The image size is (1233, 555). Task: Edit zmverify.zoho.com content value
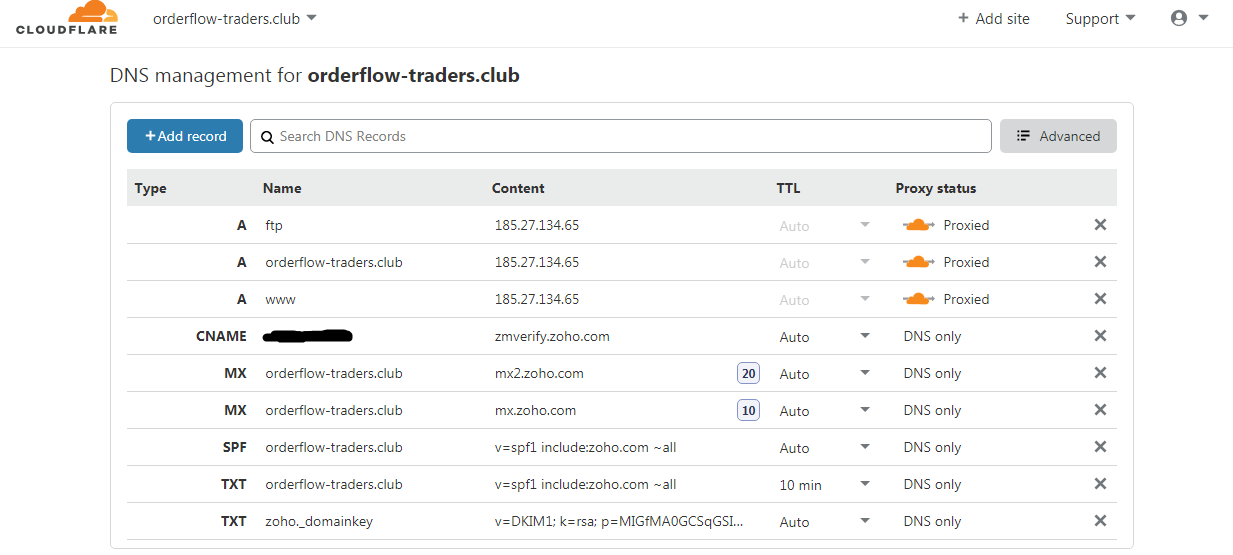(552, 336)
